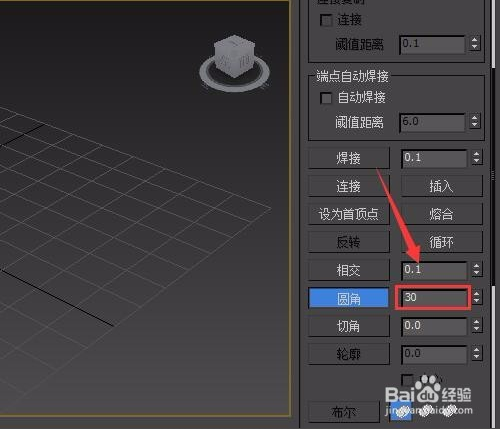Screen dimensions: 500x429
Task: Click the spinner beside the 圆角 value
Action: [x=477, y=297]
